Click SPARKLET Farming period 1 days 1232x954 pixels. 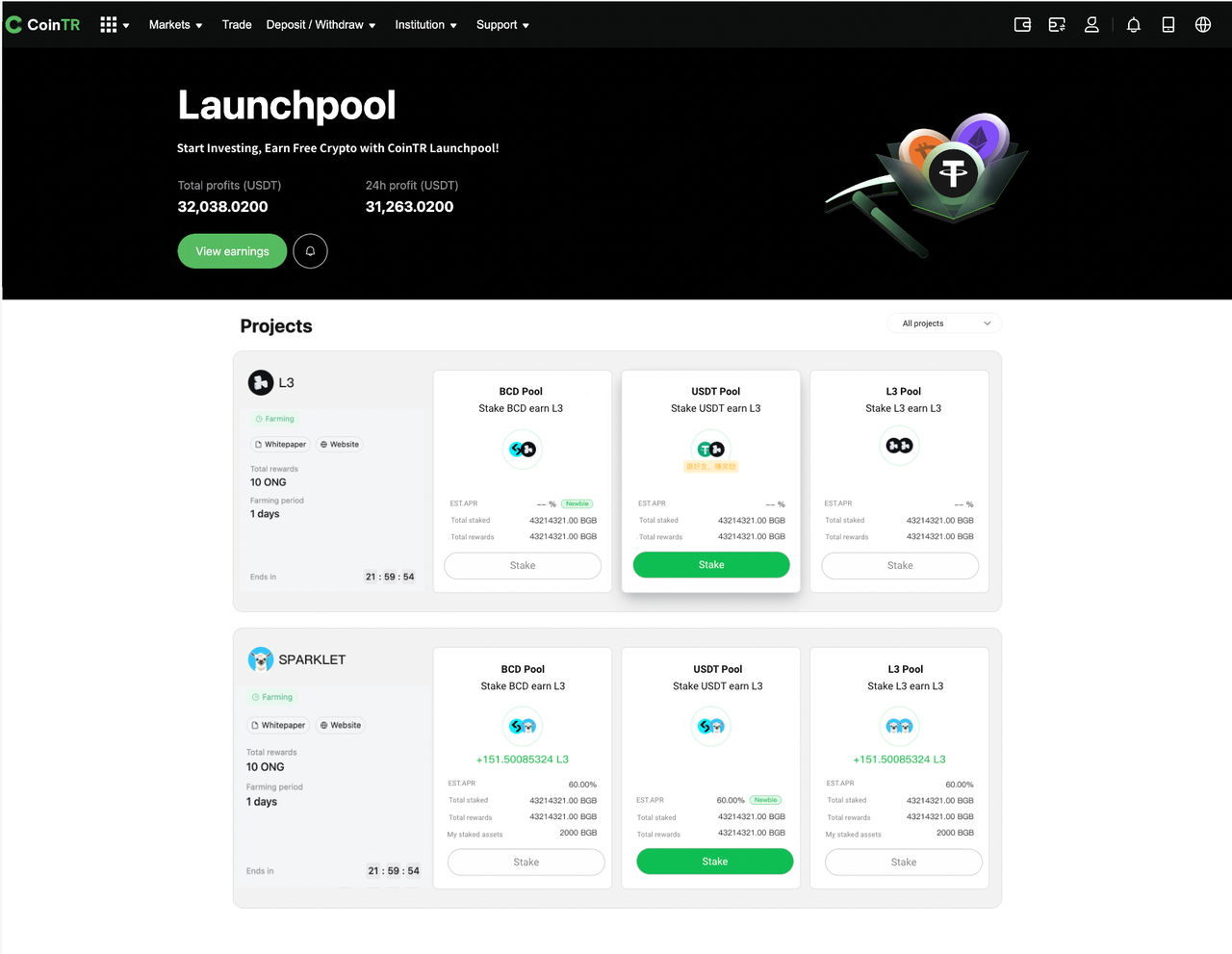[x=262, y=802]
